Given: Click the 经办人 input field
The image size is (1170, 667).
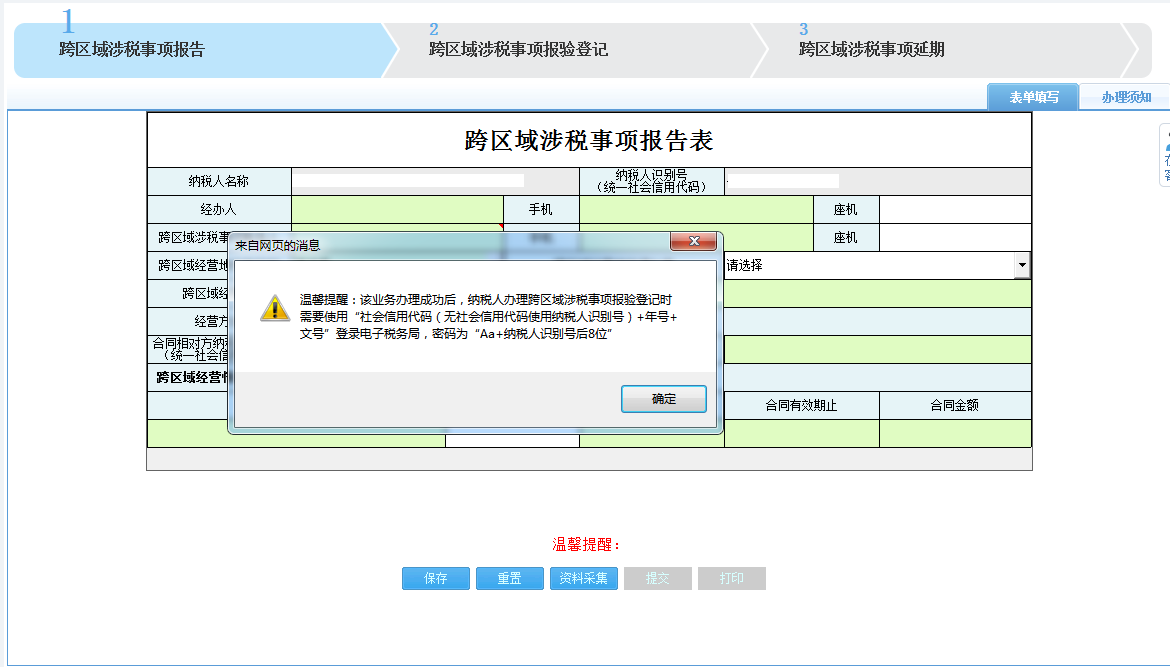Looking at the screenshot, I should 395,209.
